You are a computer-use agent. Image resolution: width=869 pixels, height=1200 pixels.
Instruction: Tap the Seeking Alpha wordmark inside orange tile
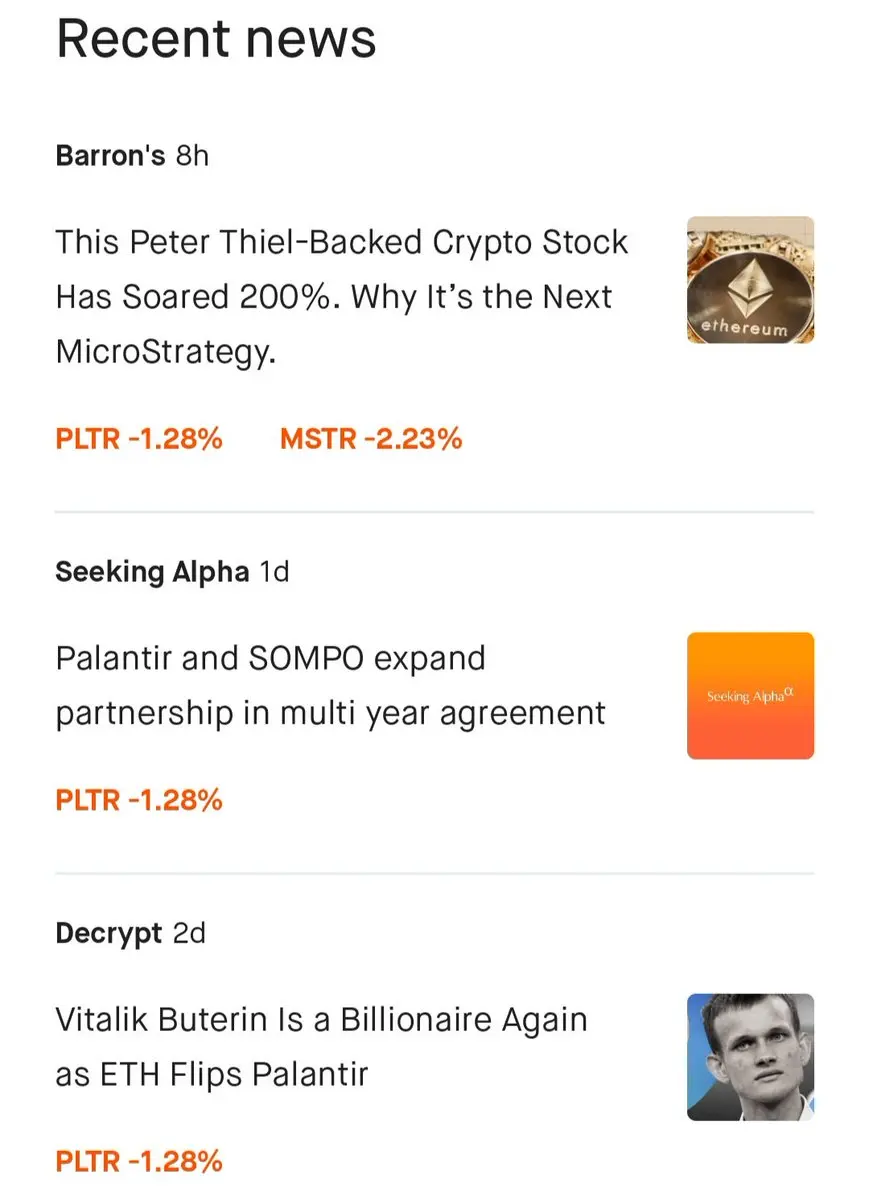point(750,695)
